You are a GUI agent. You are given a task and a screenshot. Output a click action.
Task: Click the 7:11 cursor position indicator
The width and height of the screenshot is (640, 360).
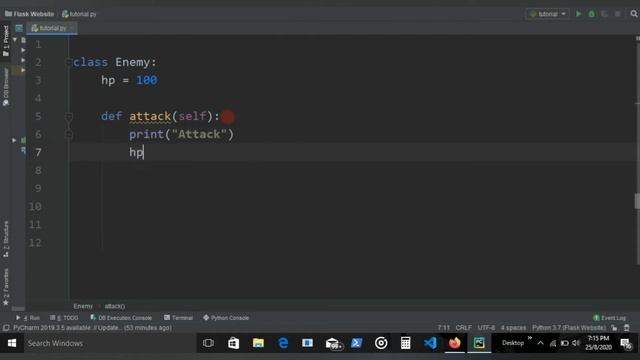(x=443, y=328)
